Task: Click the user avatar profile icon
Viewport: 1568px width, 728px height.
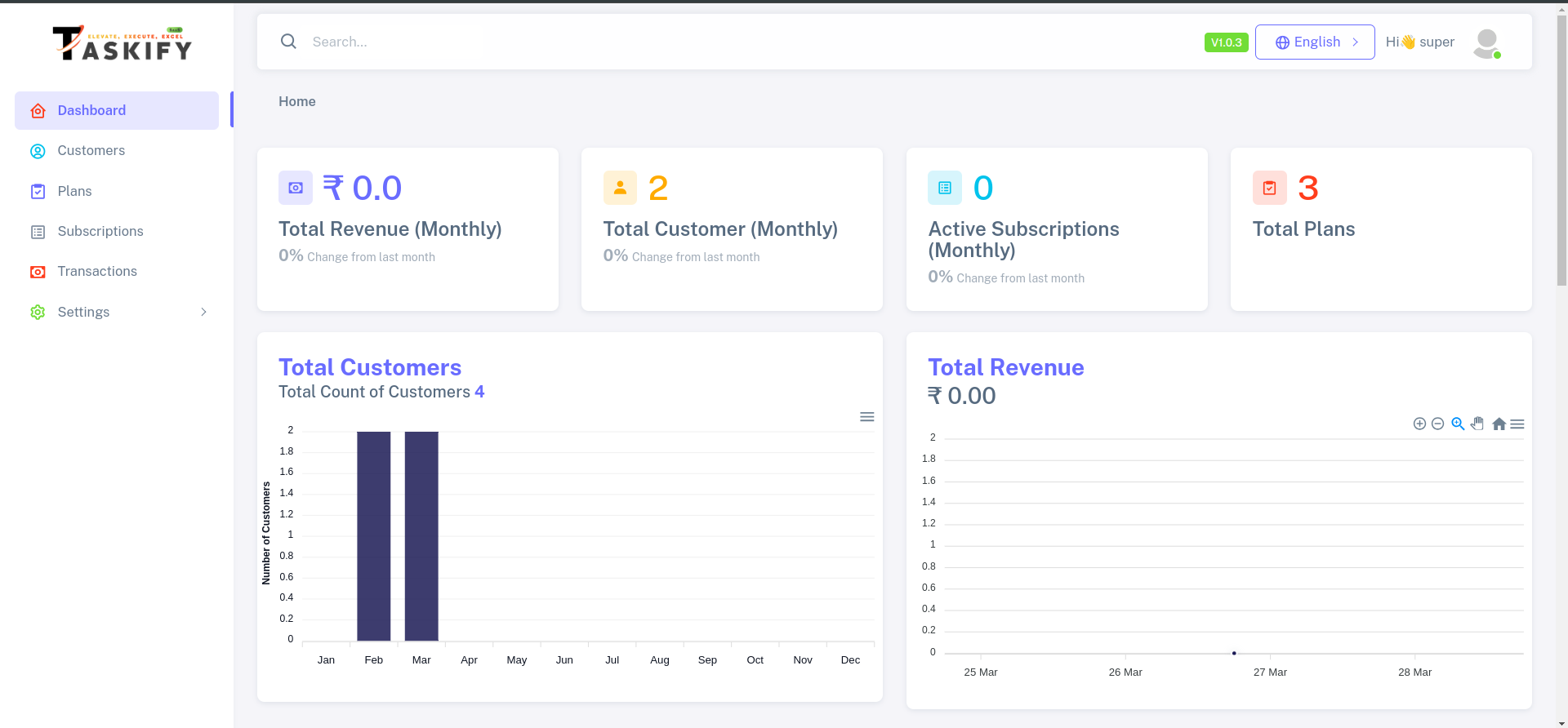Action: pyautogui.click(x=1486, y=42)
